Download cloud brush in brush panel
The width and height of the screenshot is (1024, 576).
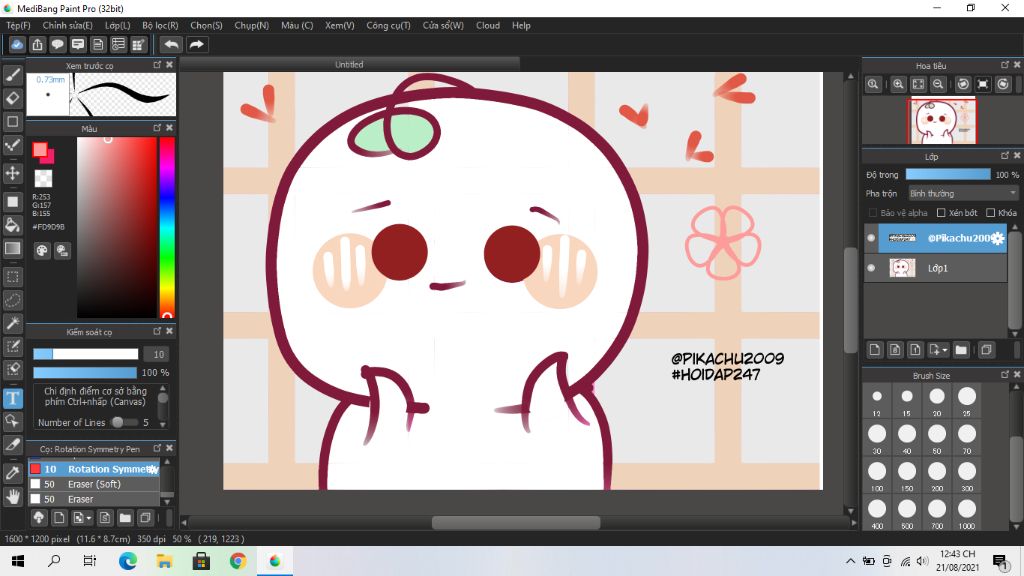coord(39,518)
